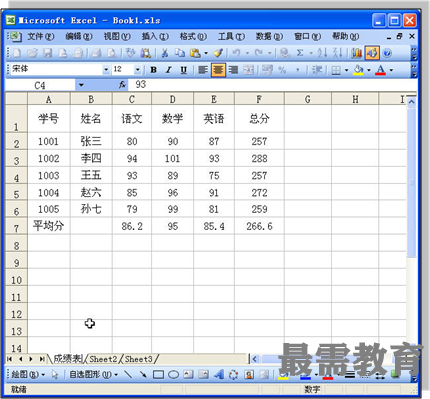This screenshot has width=430, height=399.
Task: Open the font size 12 dropdown
Action: pyautogui.click(x=137, y=70)
